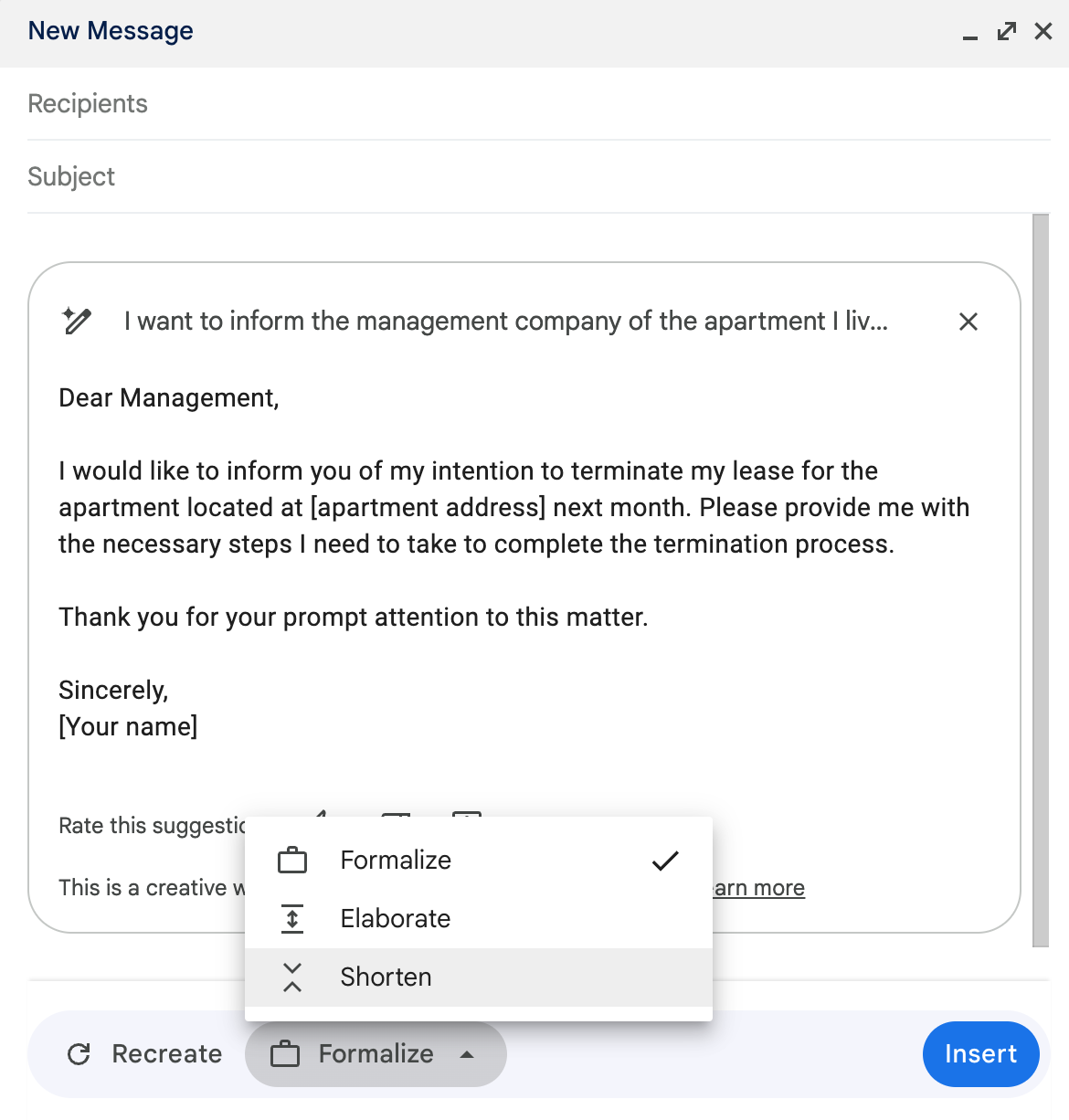Dismiss the draft suggestion with its X icon

pos(968,322)
